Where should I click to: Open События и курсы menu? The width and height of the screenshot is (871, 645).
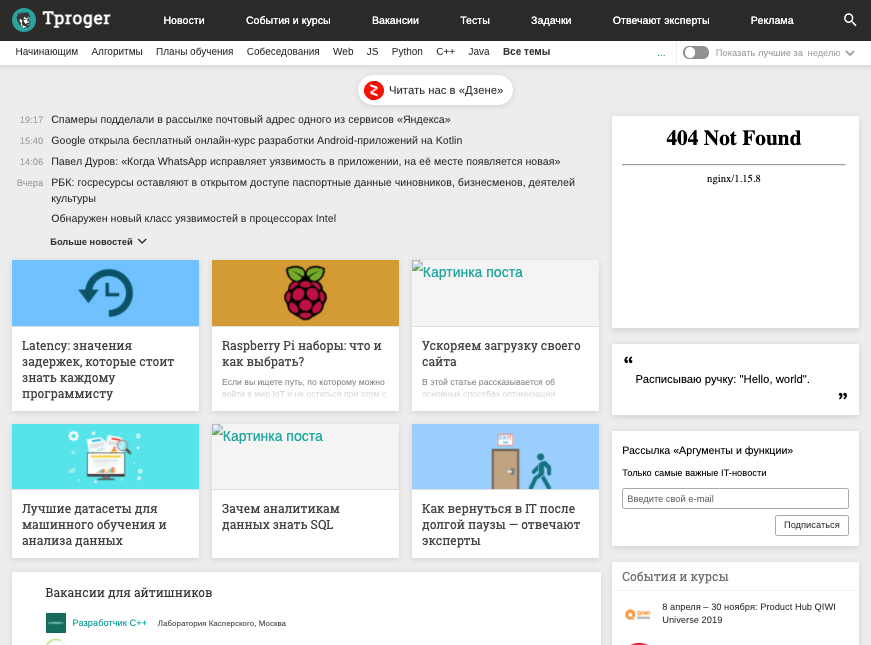coord(288,21)
